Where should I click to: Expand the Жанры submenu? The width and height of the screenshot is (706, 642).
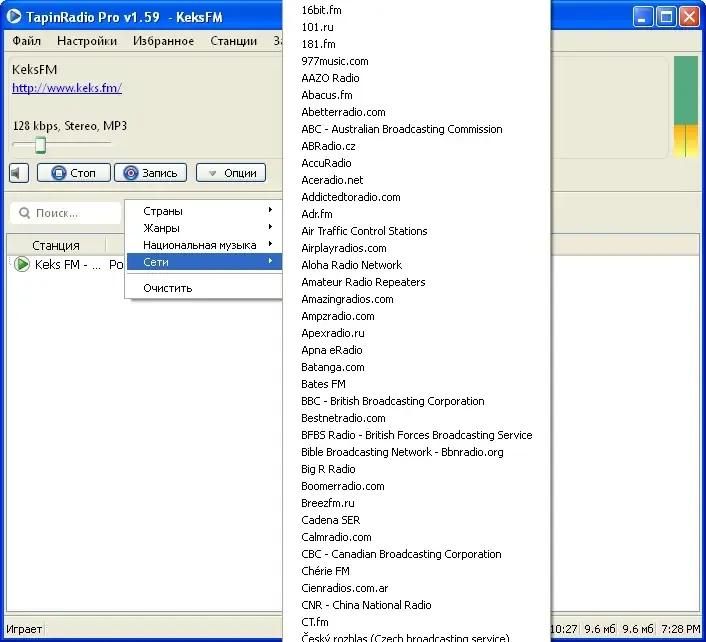click(x=204, y=228)
